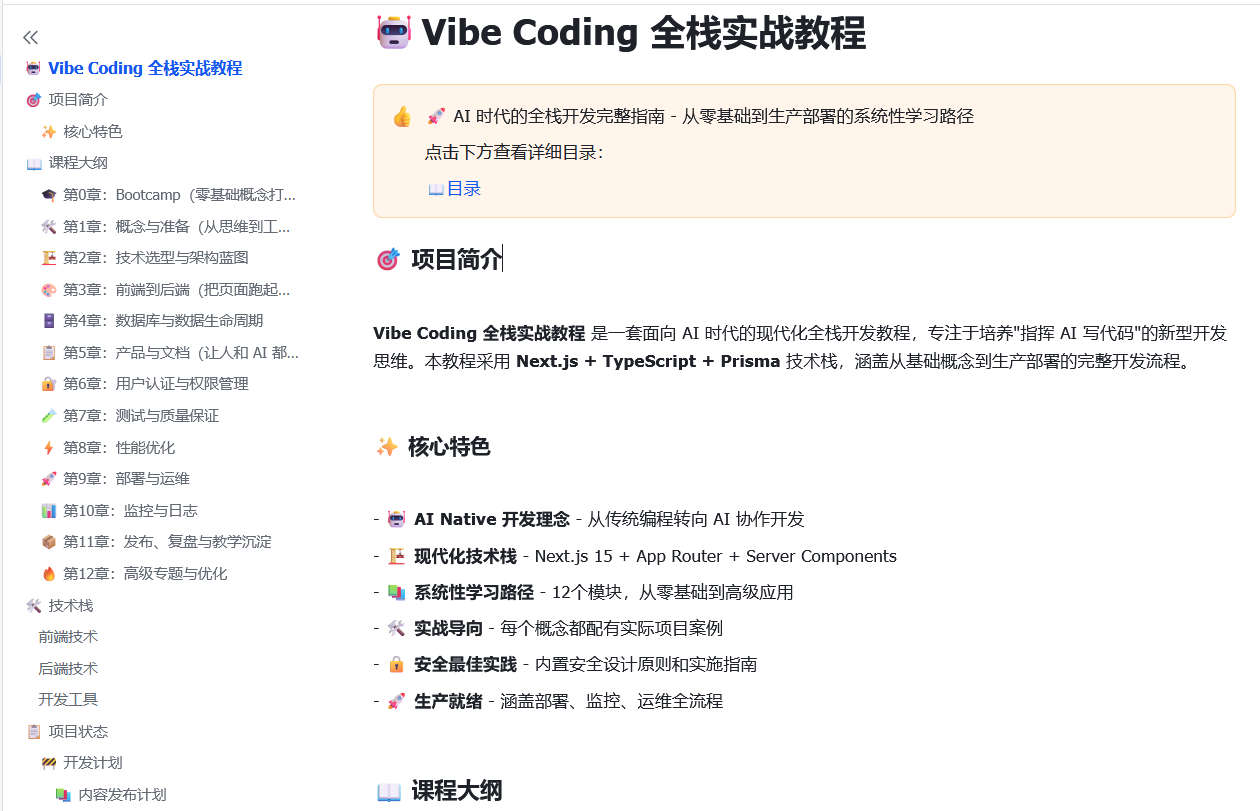Image resolution: width=1260 pixels, height=811 pixels.
Task: Open 第10章: 监控与日志 entry
Action: 130,511
